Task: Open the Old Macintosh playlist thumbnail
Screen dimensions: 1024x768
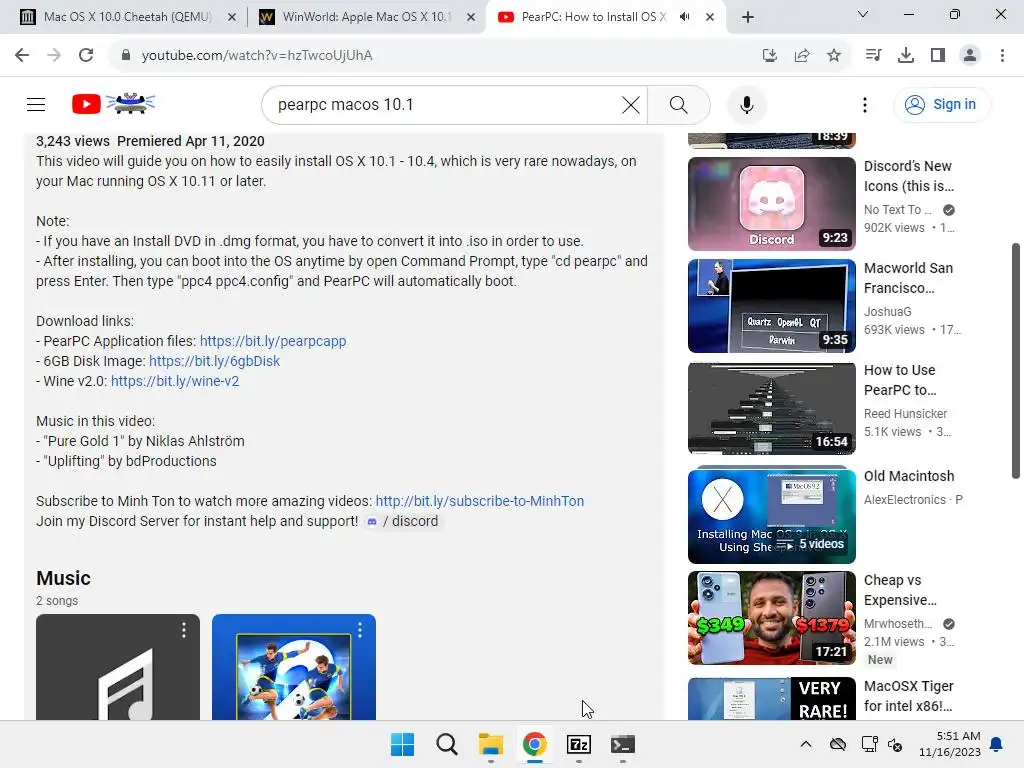Action: pos(771,515)
